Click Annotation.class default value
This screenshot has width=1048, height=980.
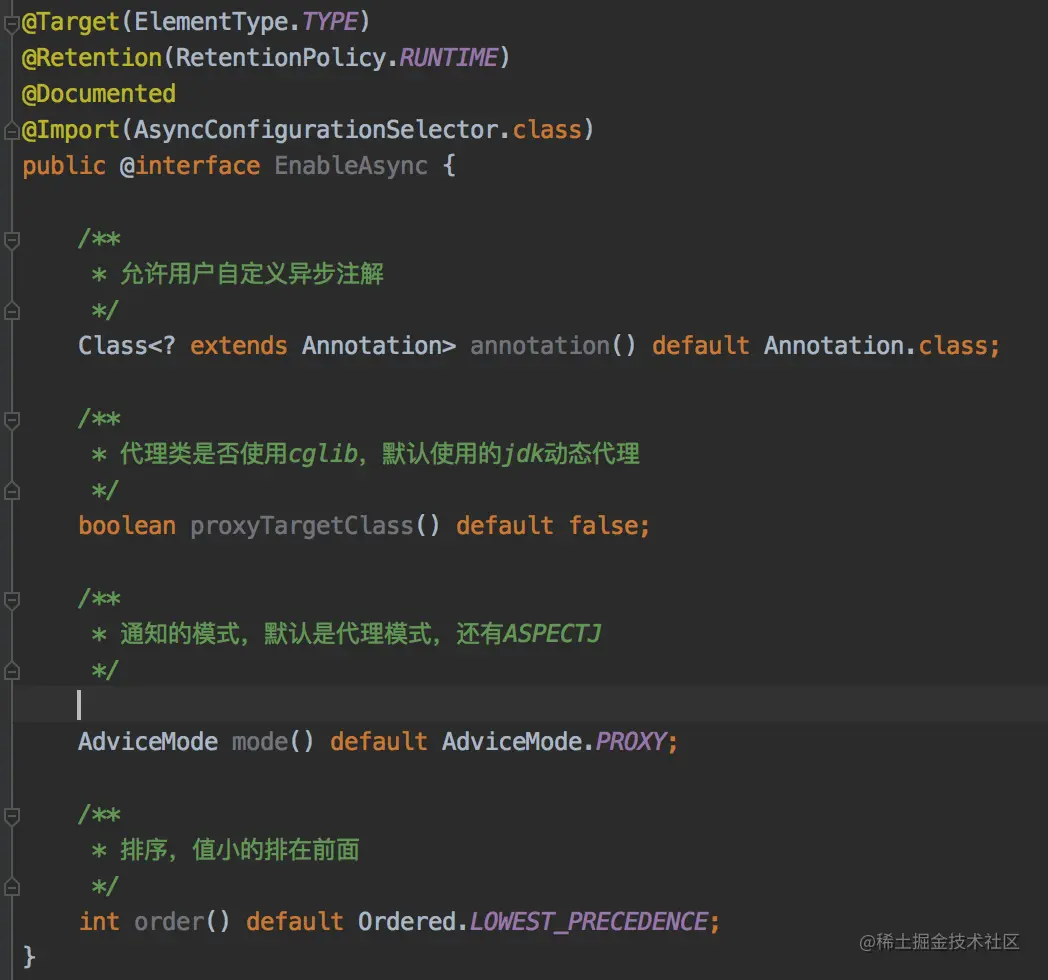[874, 346]
